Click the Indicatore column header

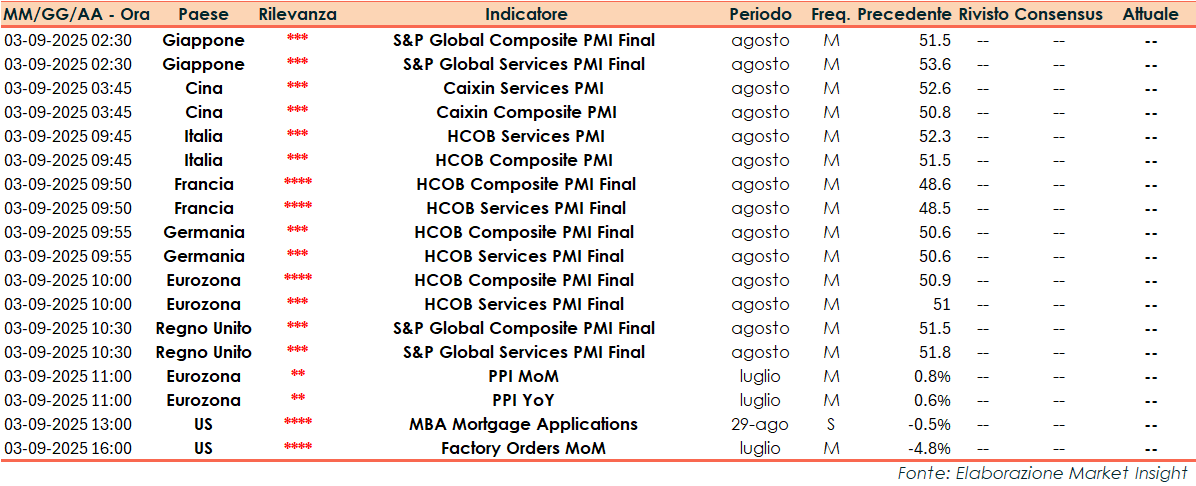[526, 15]
